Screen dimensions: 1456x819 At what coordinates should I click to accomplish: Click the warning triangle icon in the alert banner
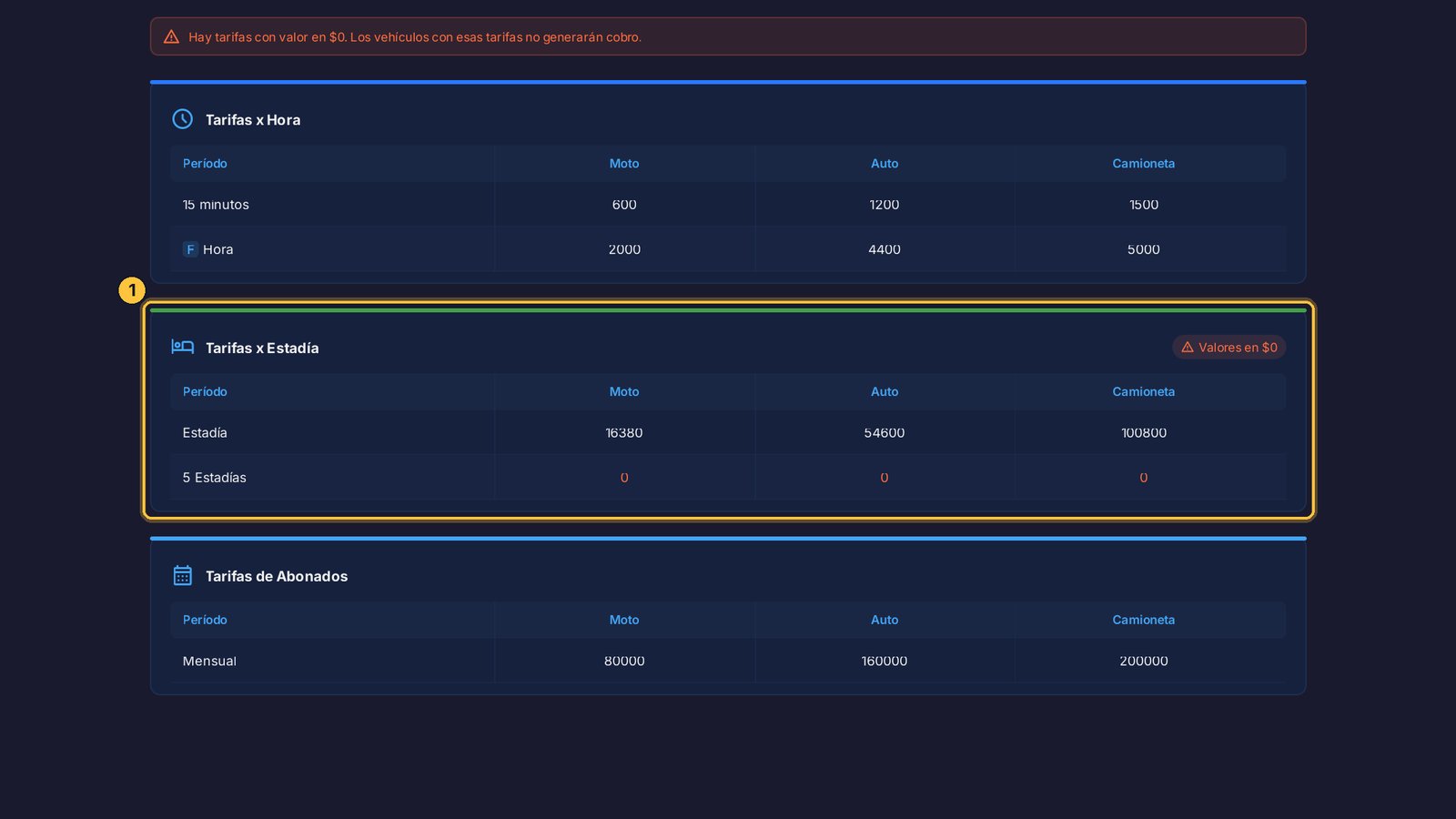[x=171, y=37]
